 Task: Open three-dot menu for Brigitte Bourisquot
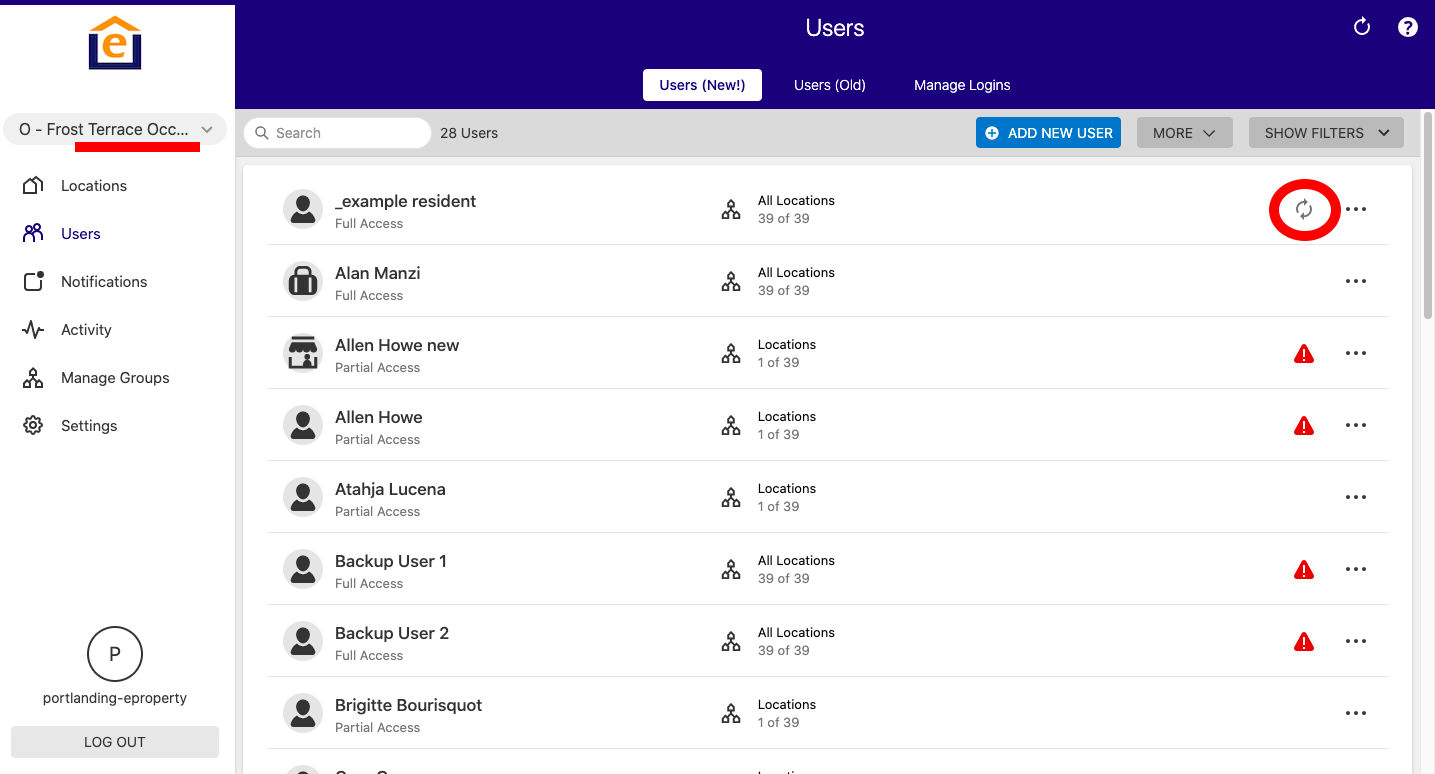(x=1356, y=713)
